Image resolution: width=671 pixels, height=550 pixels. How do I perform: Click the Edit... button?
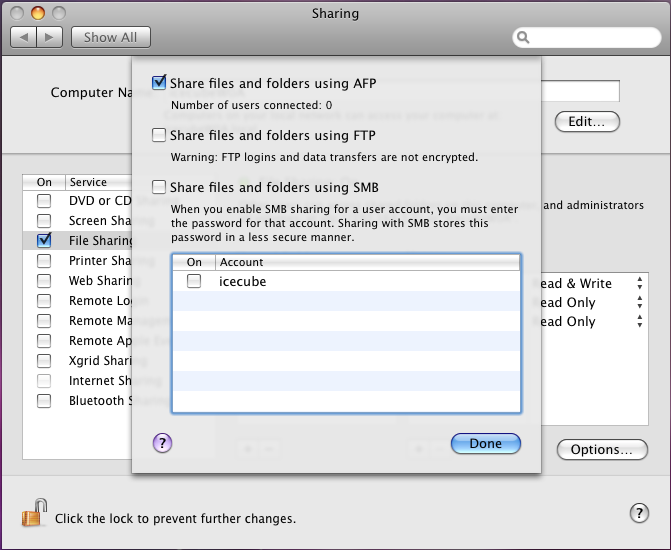[587, 122]
